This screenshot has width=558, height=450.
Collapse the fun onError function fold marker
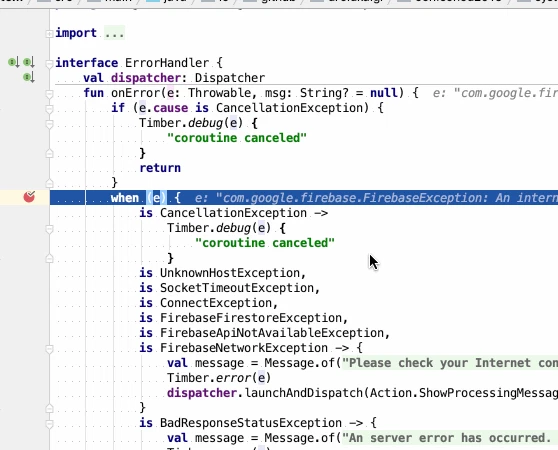[49, 94]
